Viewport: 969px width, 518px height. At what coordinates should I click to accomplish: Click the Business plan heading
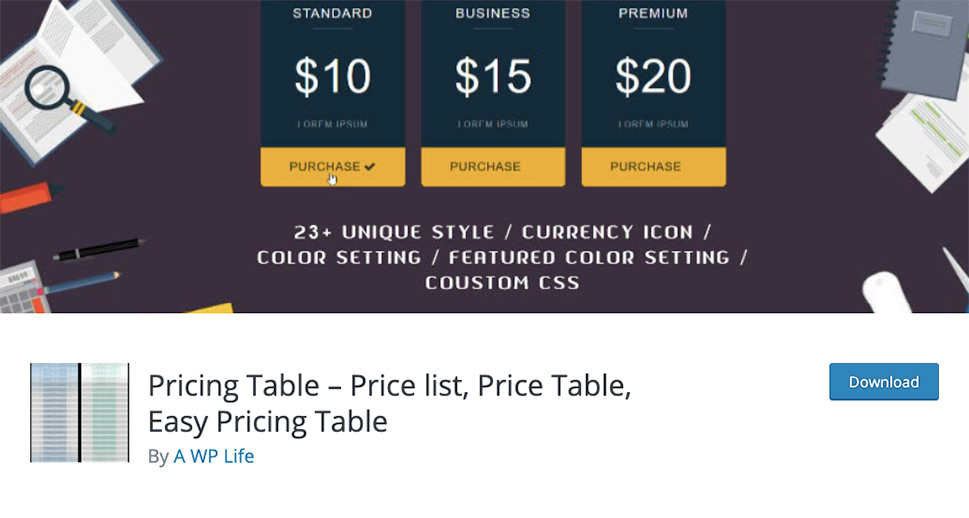click(493, 14)
